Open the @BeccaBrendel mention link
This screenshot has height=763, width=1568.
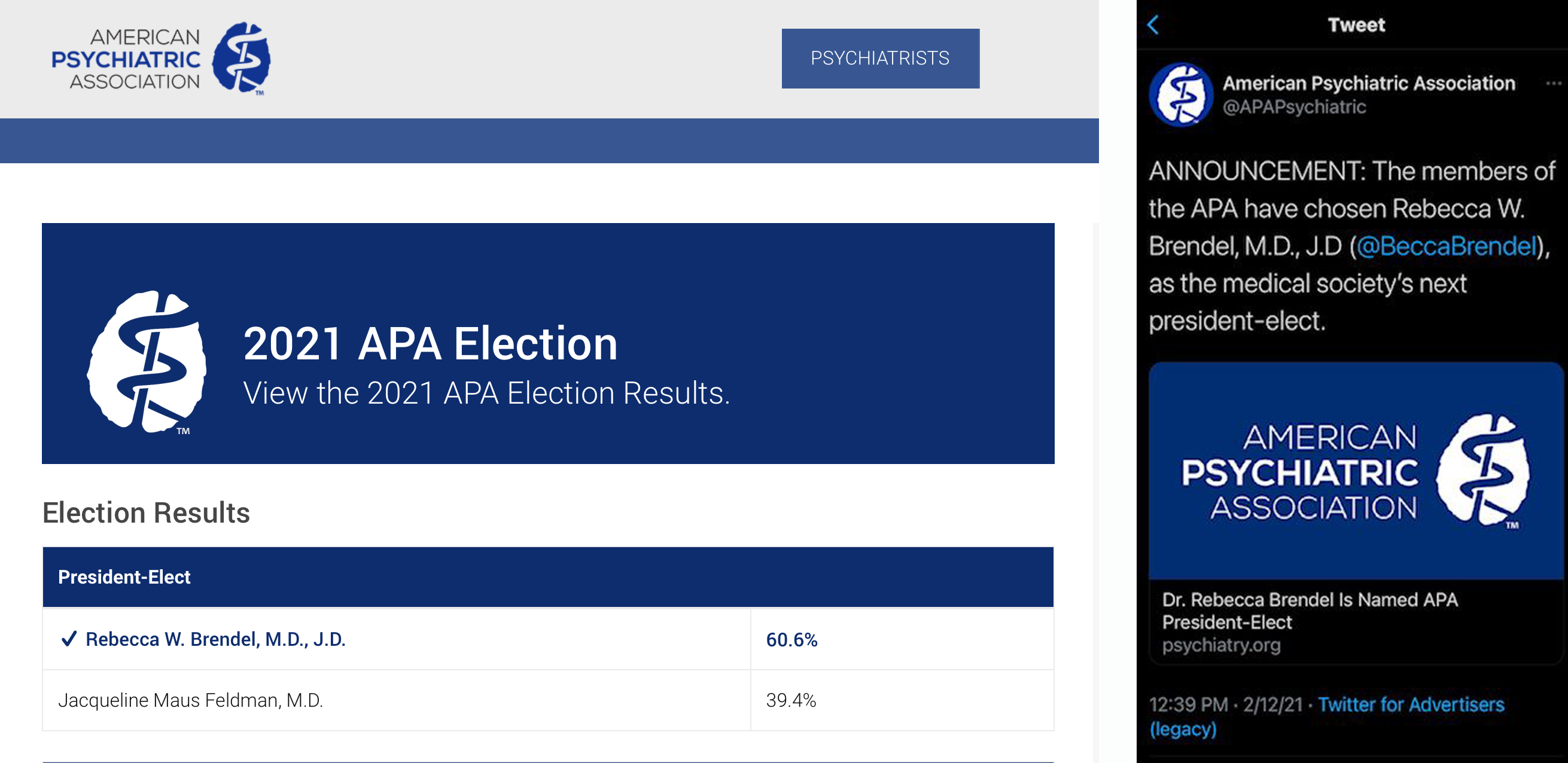coord(1447,246)
